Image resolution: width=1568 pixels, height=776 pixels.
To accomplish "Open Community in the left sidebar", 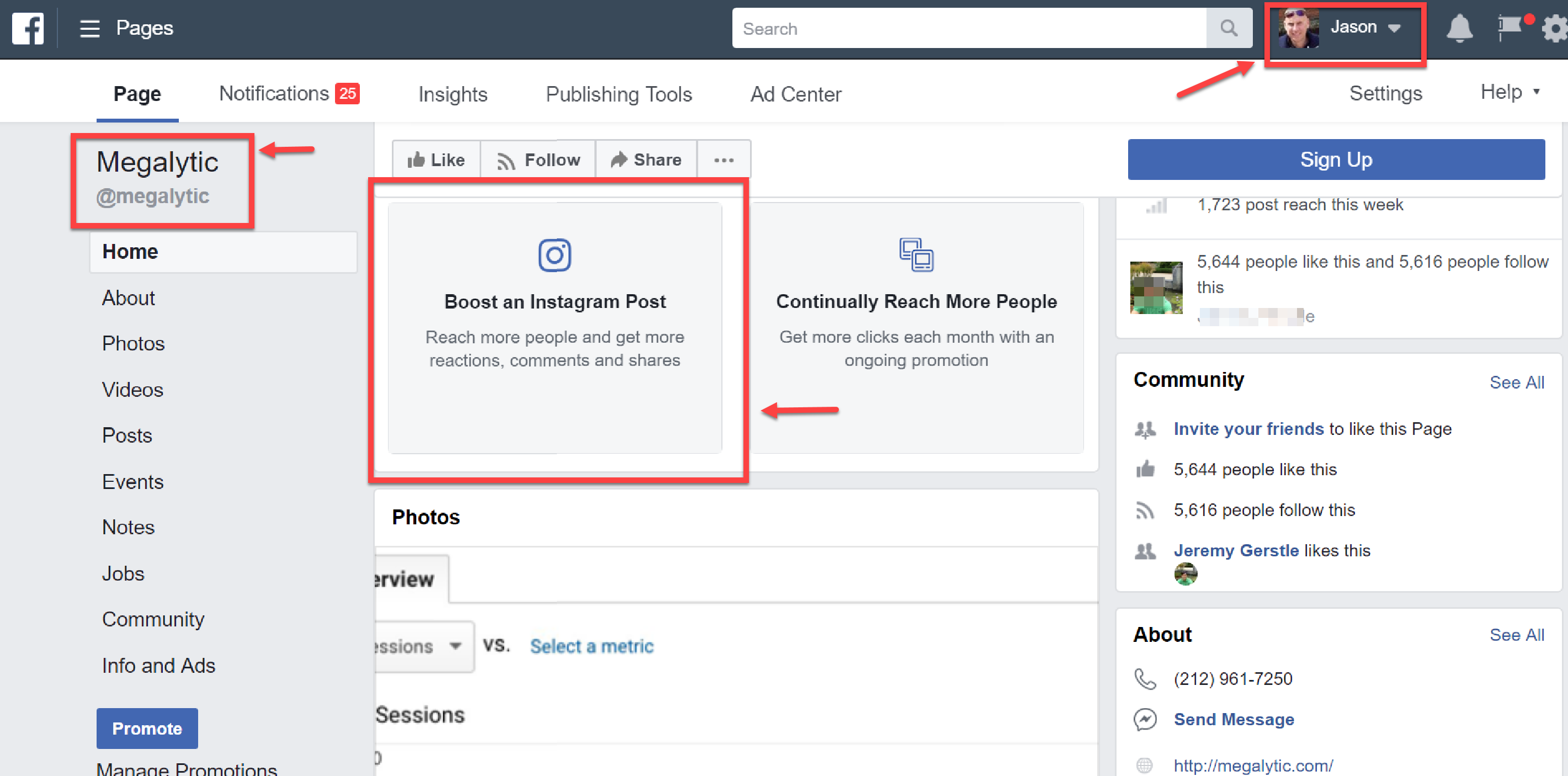I will 153,619.
